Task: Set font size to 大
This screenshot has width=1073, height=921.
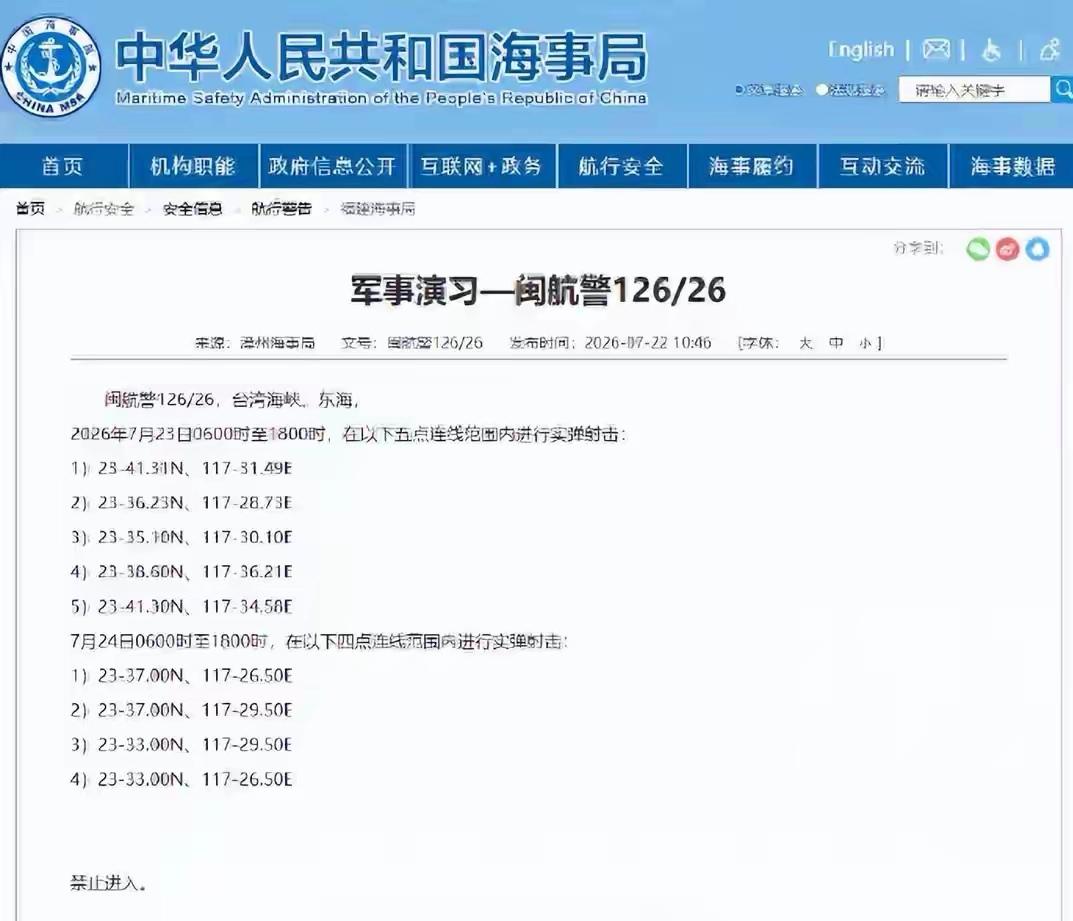Action: pyautogui.click(x=805, y=343)
